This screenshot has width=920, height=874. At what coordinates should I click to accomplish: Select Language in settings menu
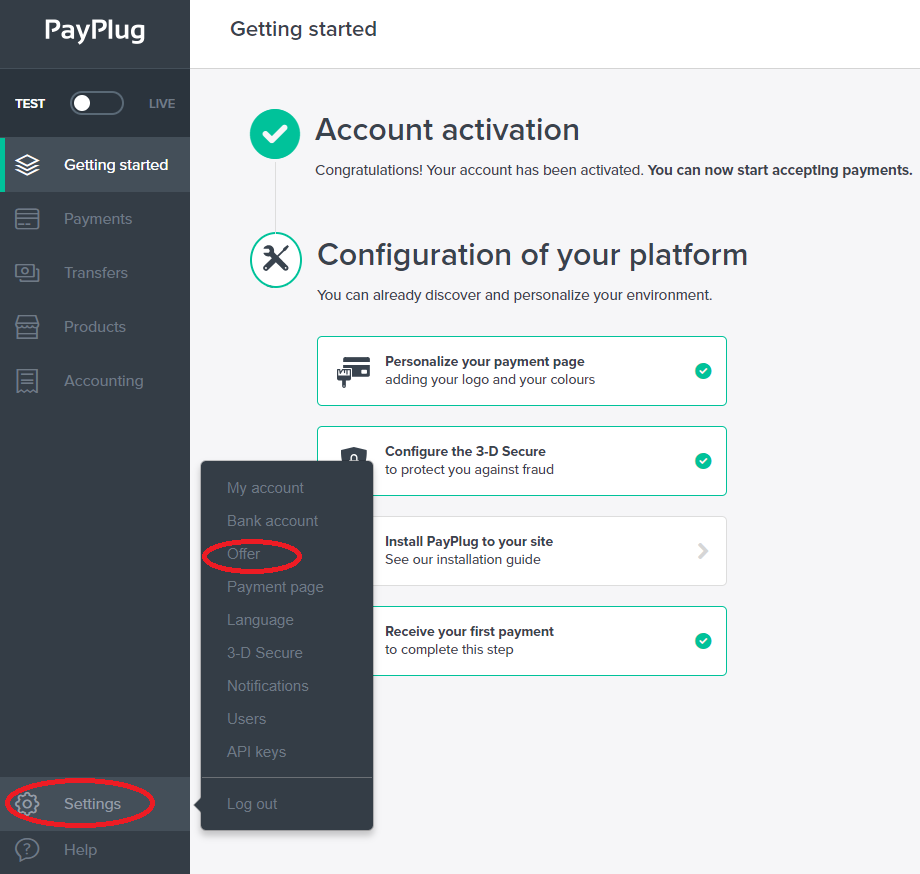(260, 620)
